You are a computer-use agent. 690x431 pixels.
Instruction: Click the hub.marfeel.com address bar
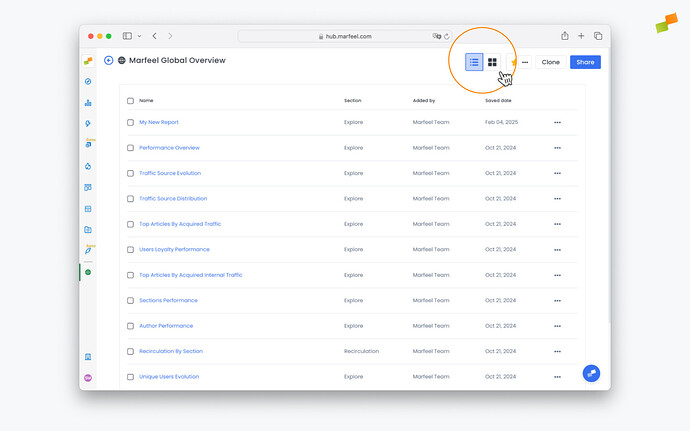(x=345, y=36)
